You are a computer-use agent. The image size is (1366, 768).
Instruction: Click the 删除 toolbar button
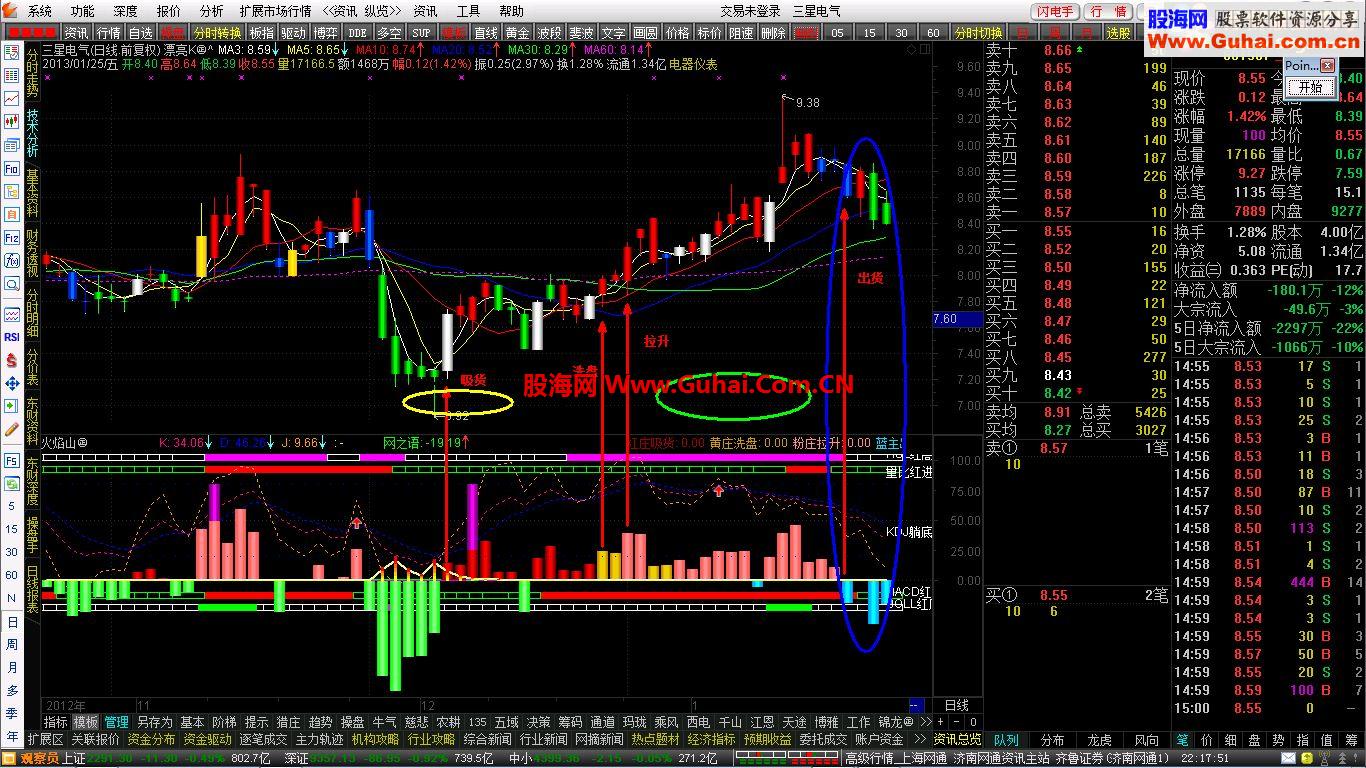click(x=773, y=32)
